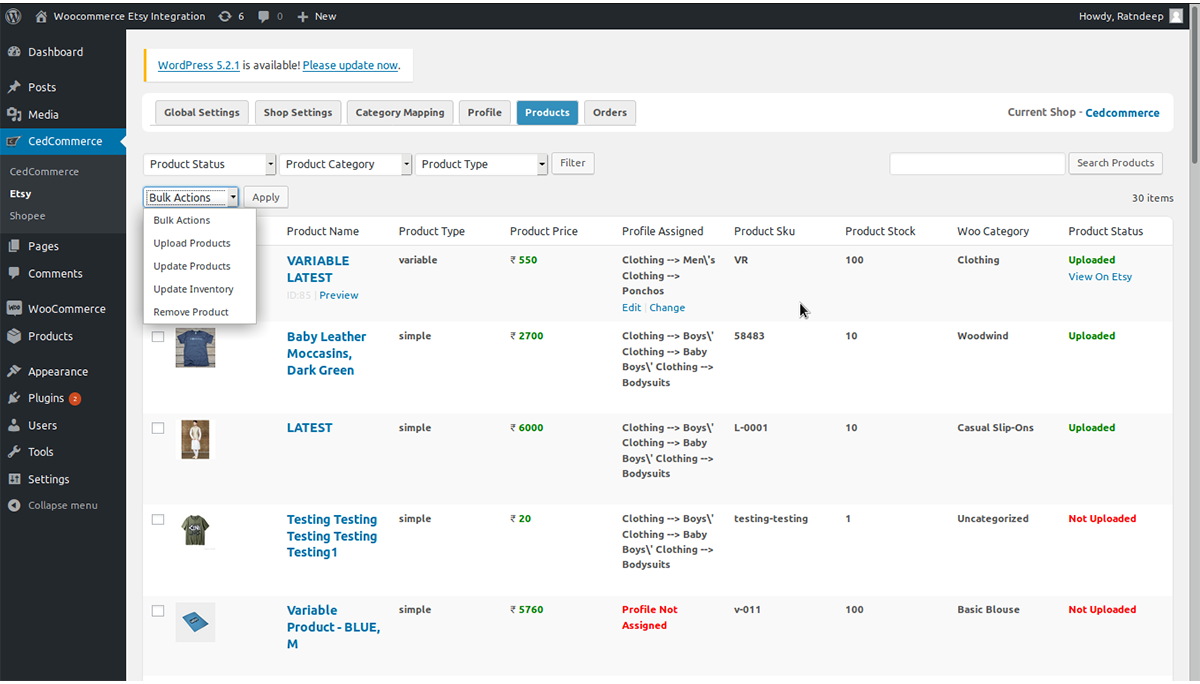Click the Plugins icon in sidebar
This screenshot has width=1200, height=684.
(x=14, y=398)
